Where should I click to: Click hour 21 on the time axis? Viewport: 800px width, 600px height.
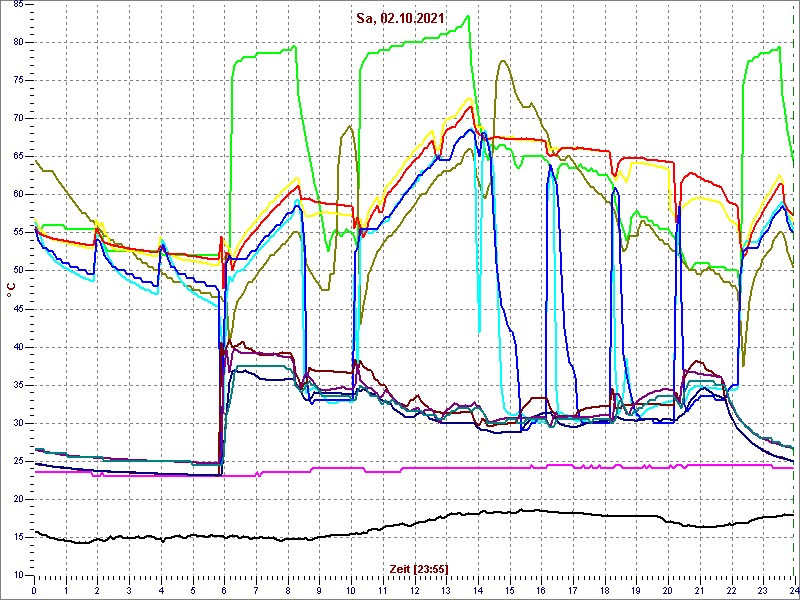point(699,590)
